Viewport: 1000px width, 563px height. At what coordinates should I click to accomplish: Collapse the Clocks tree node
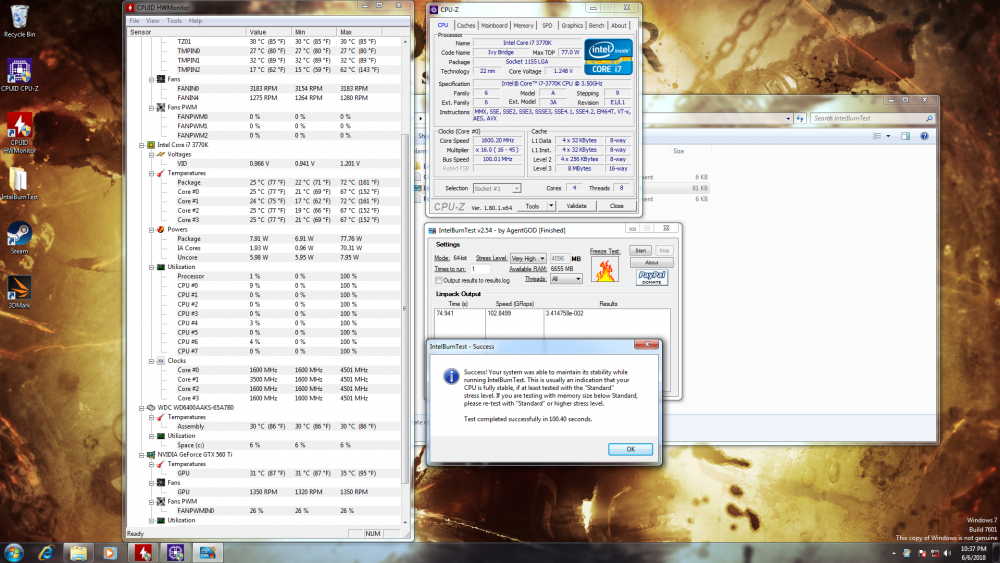[x=151, y=361]
